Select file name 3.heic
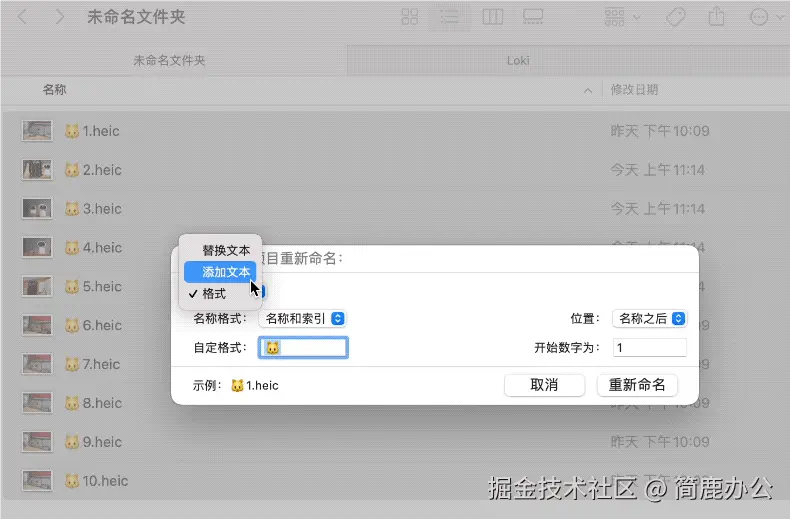 click(x=93, y=209)
